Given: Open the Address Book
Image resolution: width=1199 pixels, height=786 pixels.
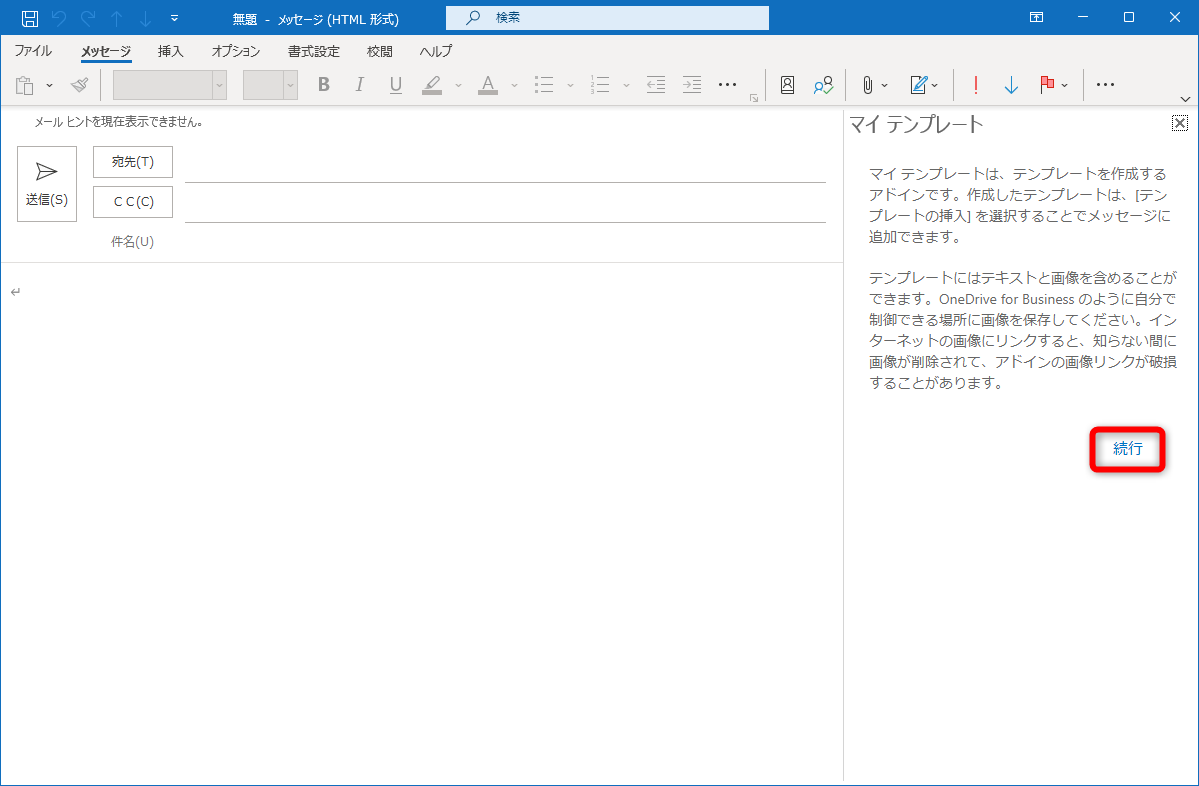Looking at the screenshot, I should (x=787, y=84).
